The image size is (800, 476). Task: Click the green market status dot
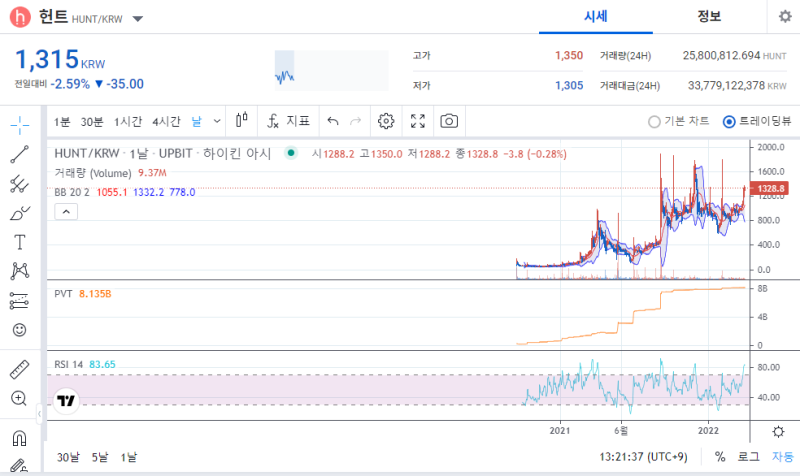(x=291, y=153)
